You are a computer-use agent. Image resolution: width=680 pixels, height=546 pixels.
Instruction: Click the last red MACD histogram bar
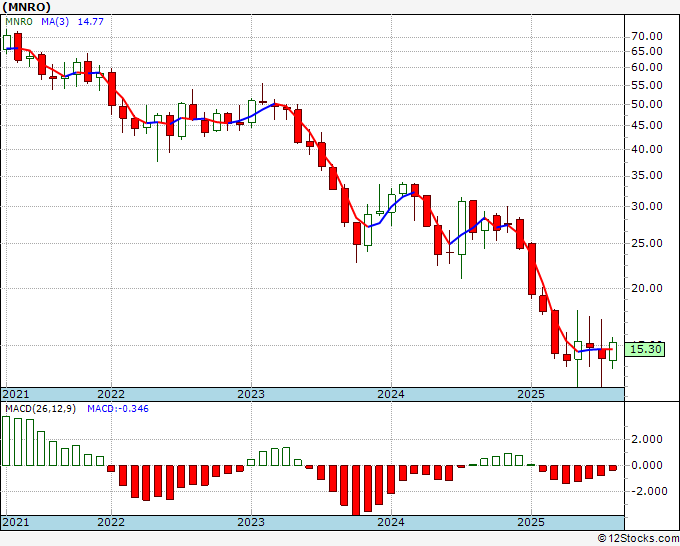pos(613,468)
